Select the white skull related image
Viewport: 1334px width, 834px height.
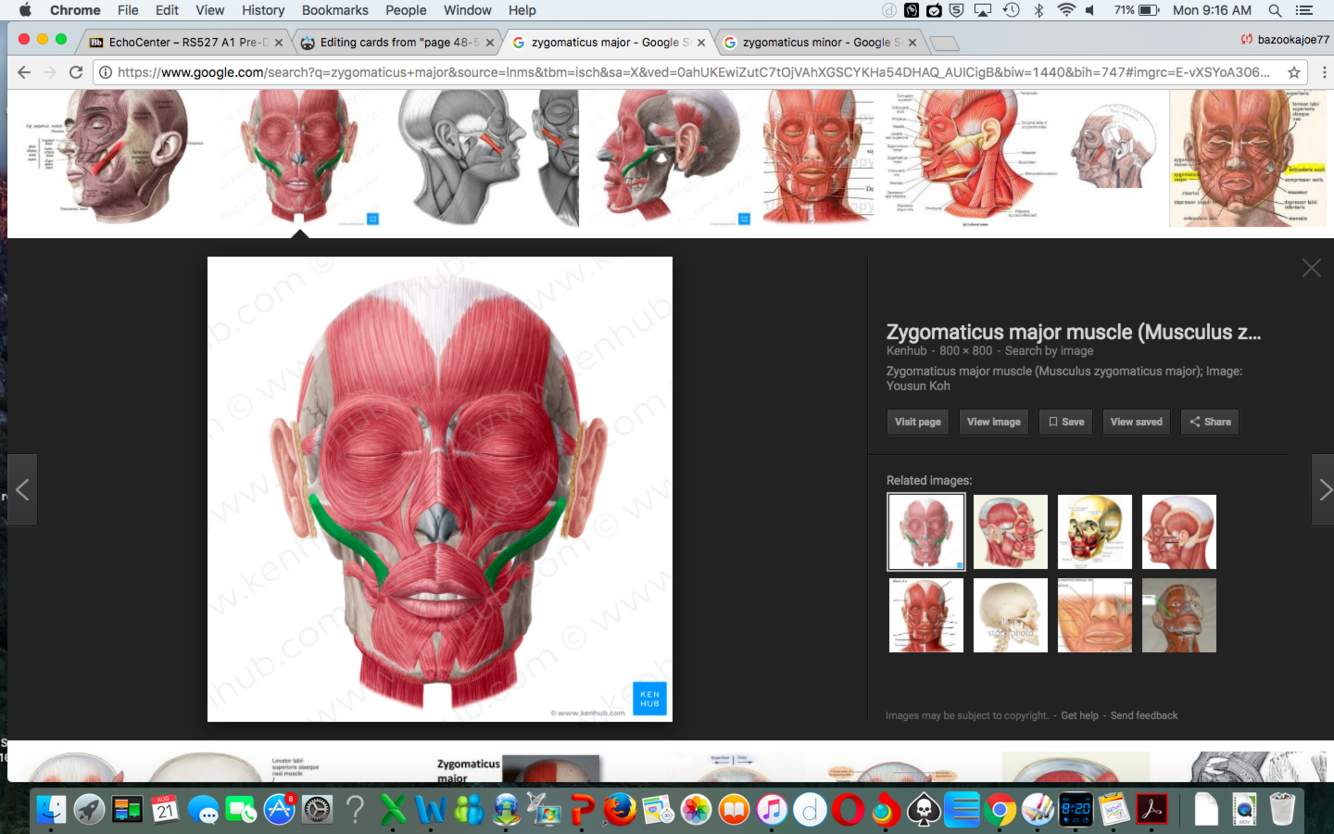pos(1010,615)
